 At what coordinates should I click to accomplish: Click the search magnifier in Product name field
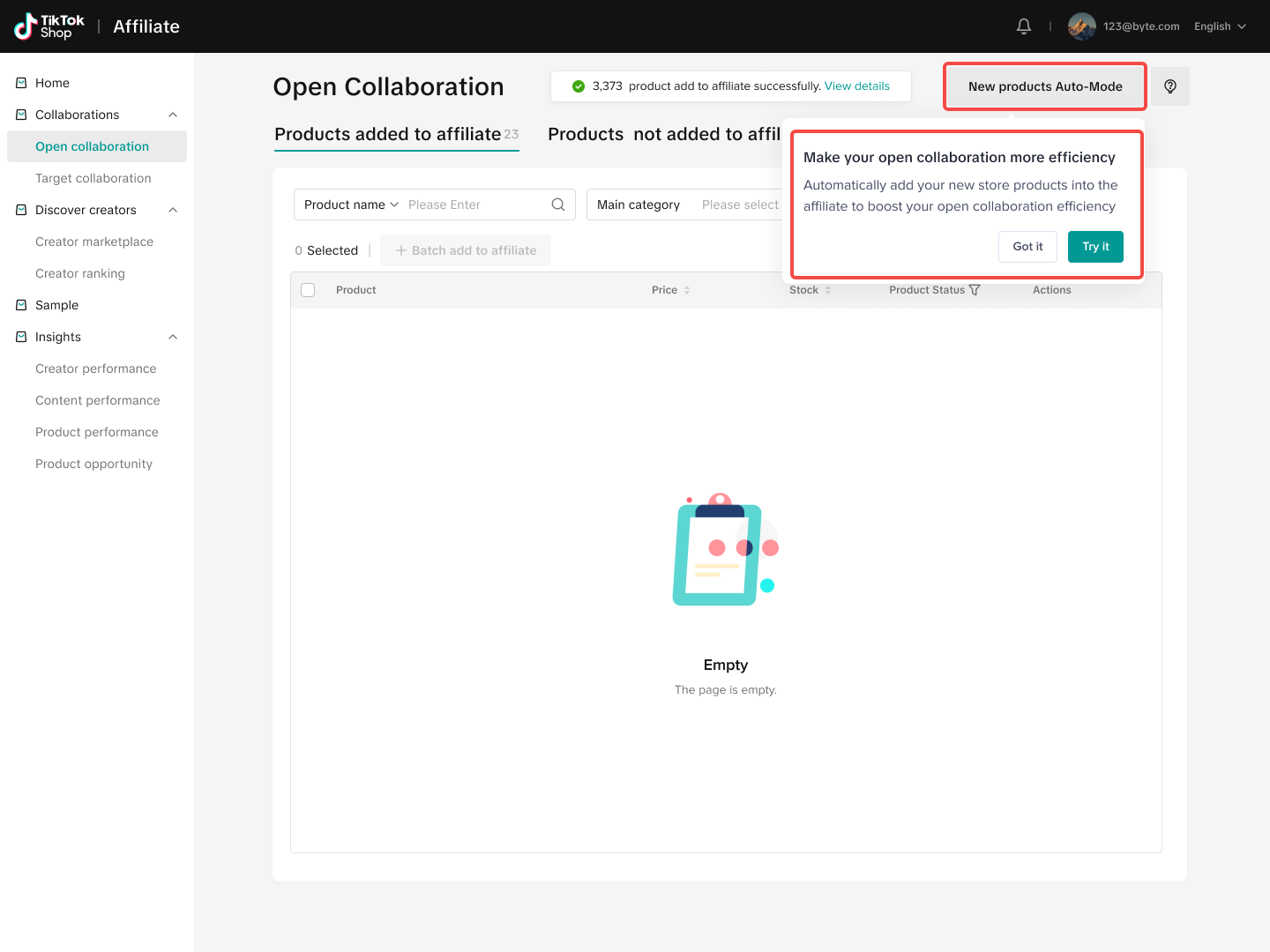[558, 205]
